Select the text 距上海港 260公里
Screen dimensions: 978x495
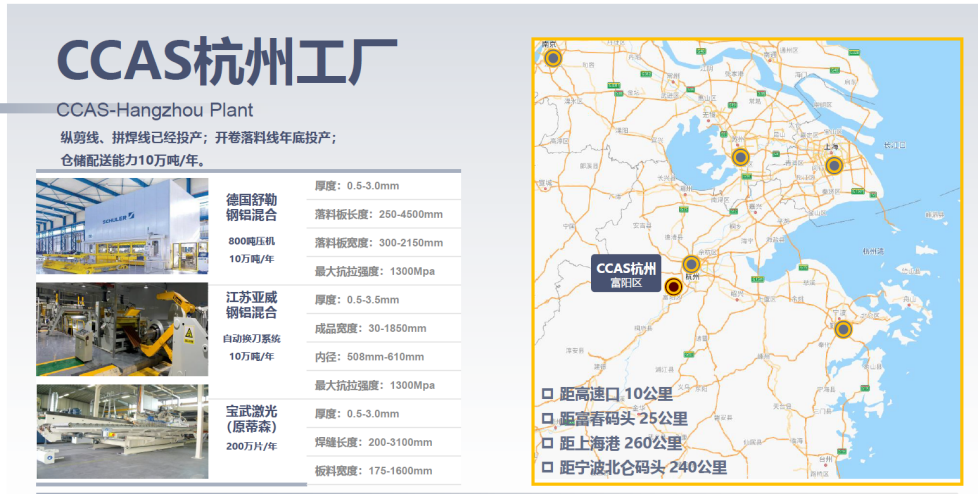tap(621, 443)
